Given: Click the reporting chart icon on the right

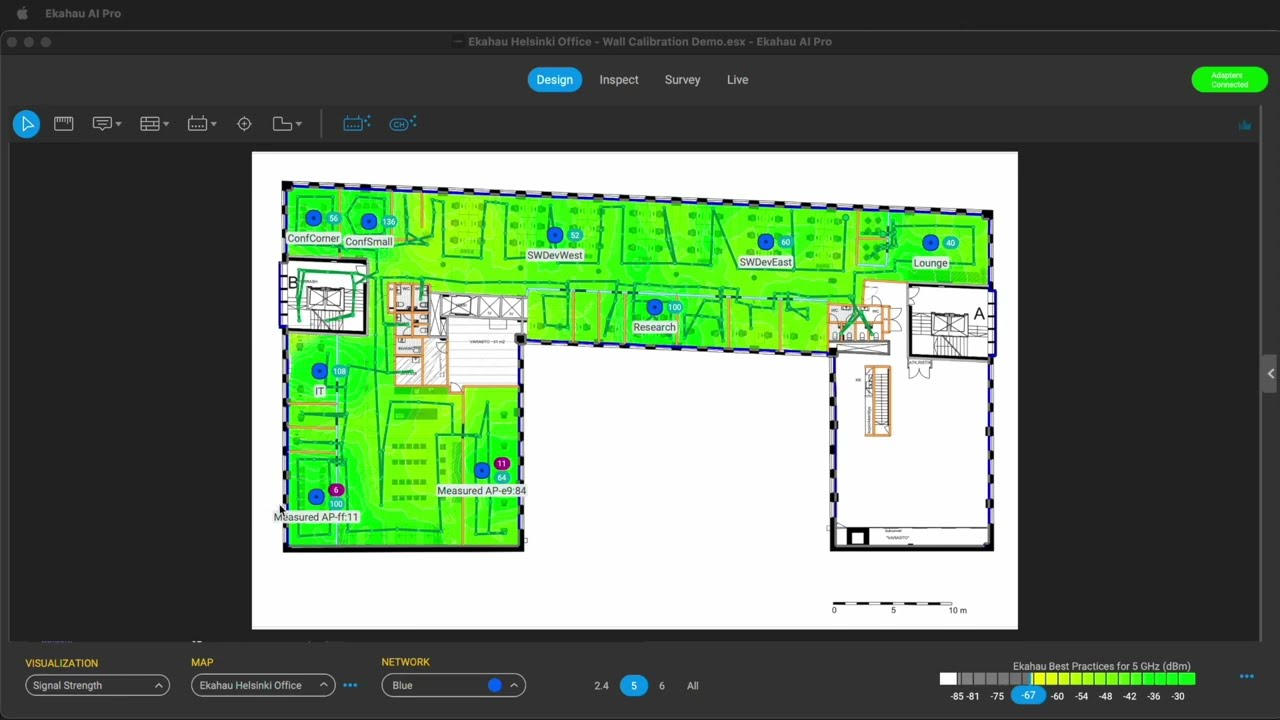Looking at the screenshot, I should (1245, 125).
